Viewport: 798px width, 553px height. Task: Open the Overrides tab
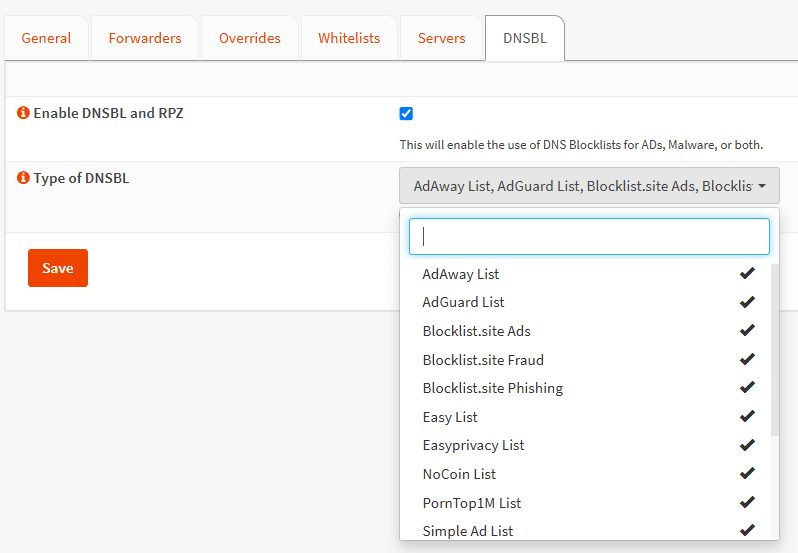(250, 38)
